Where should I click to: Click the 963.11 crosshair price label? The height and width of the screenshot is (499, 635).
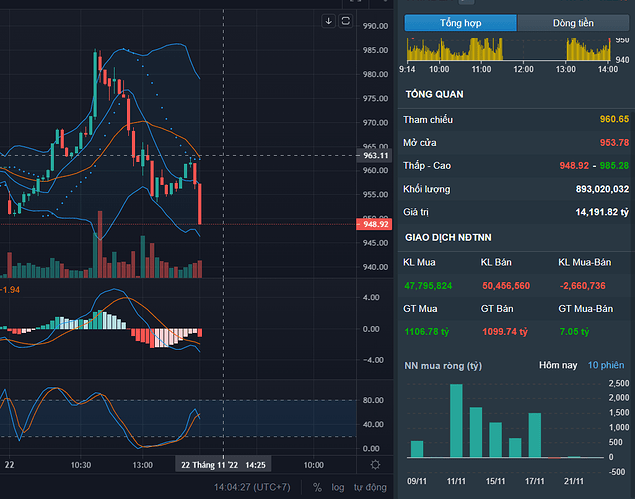376,156
